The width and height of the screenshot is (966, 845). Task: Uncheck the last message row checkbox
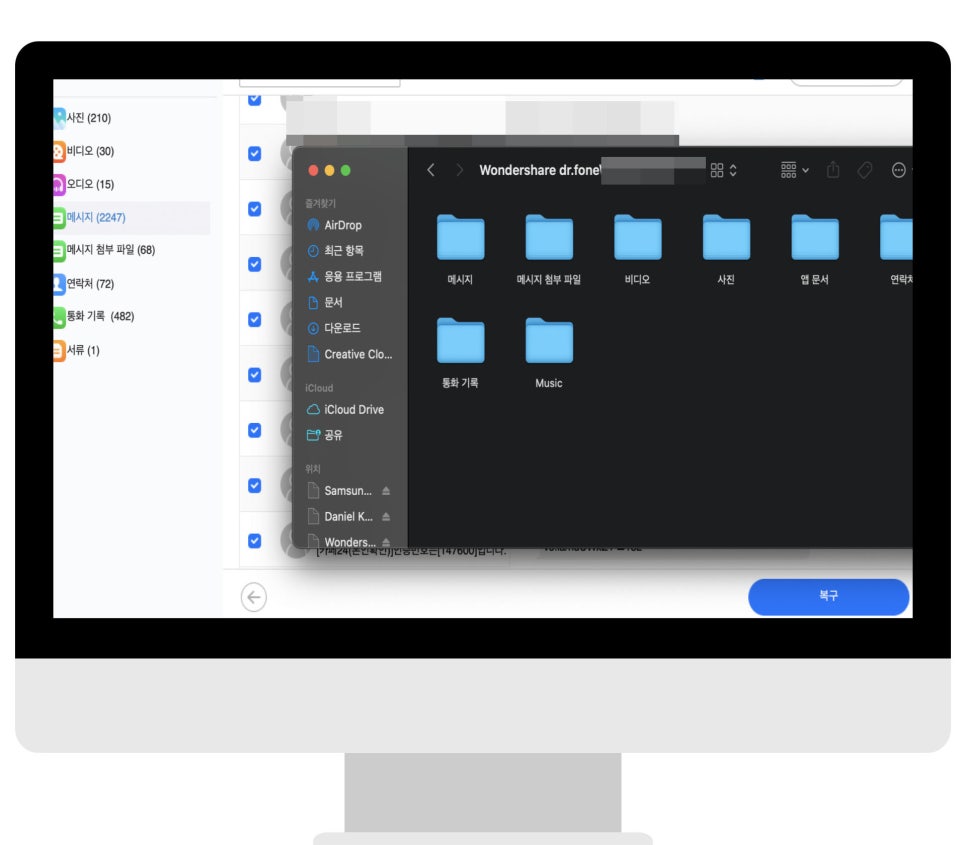point(254,541)
